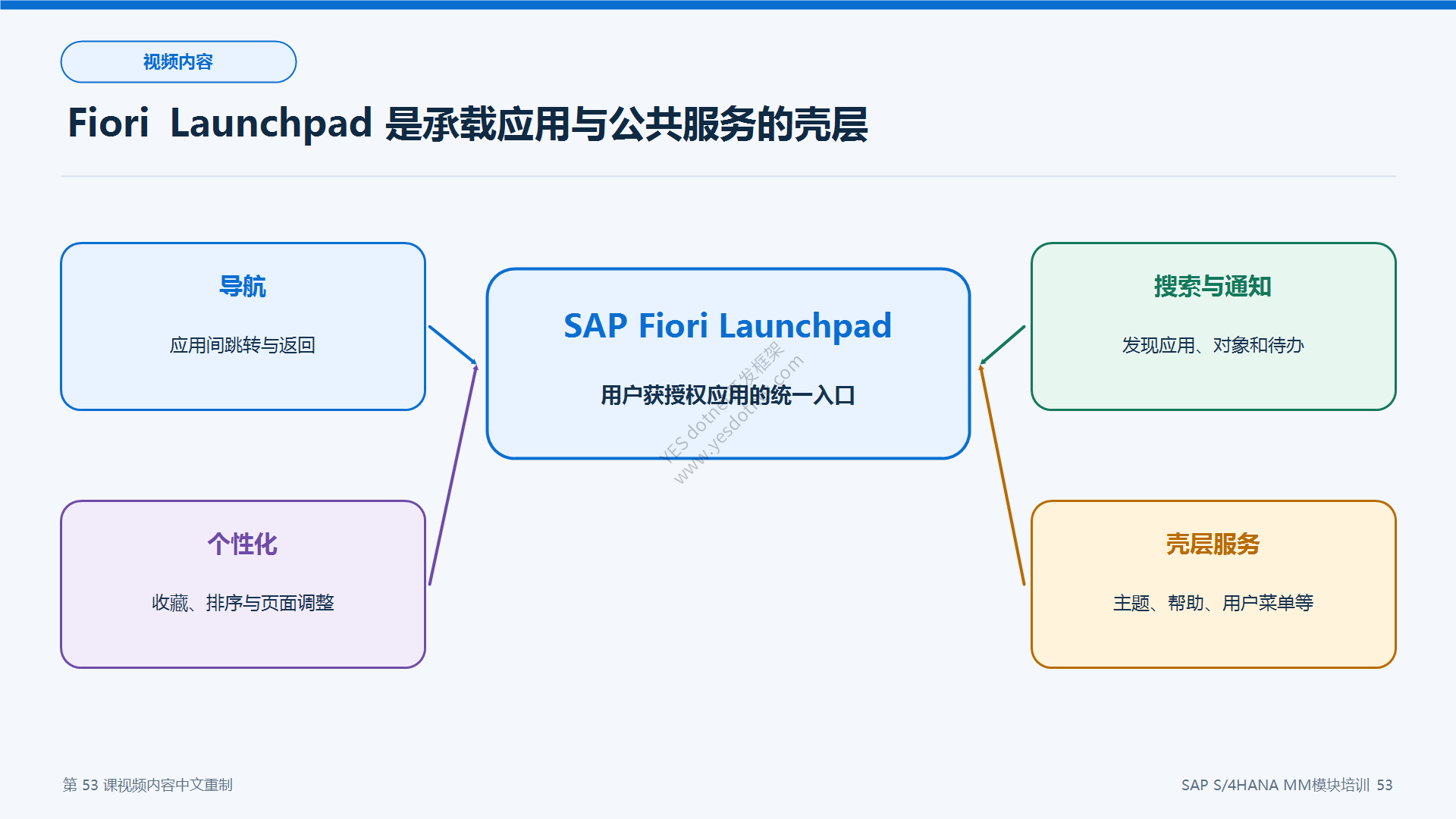Click the footer text SAP S/4HANA MM模块培训 53
Screen dimensions: 1456x819
(1287, 785)
